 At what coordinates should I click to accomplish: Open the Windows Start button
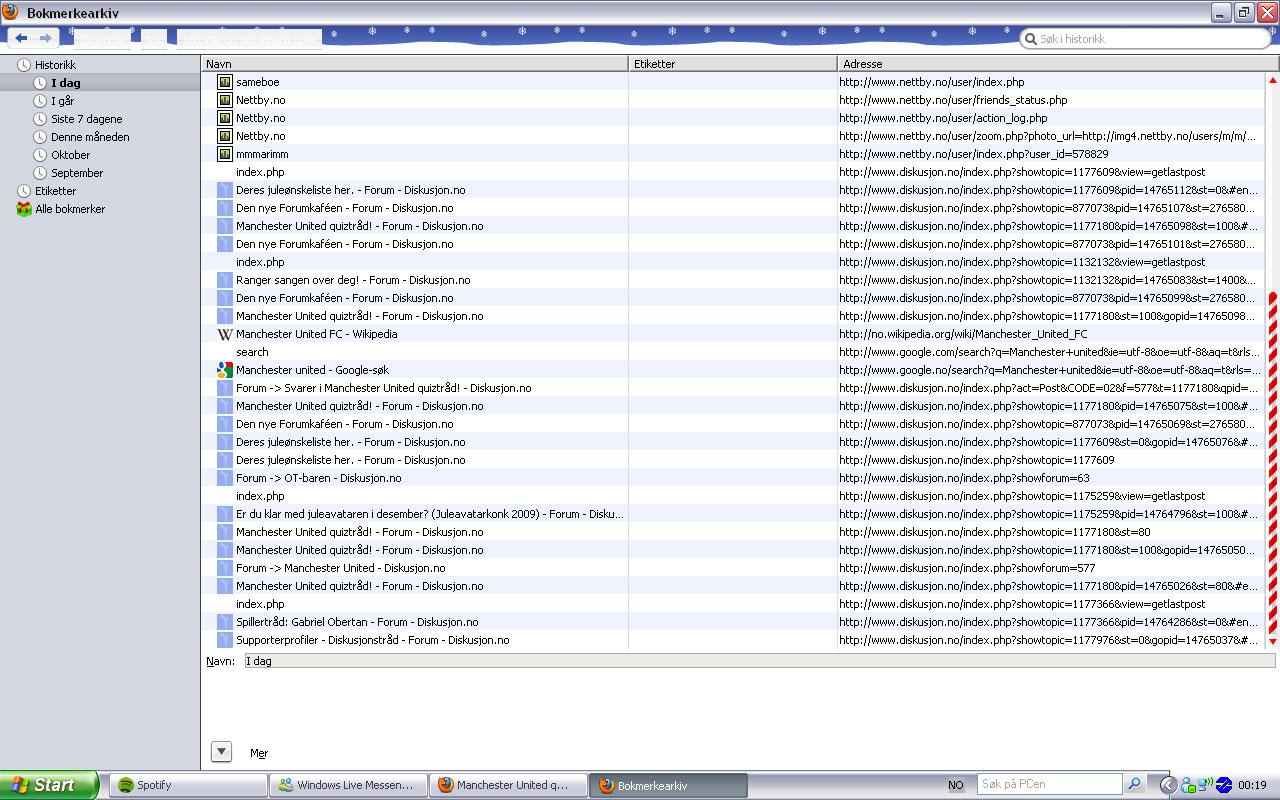point(49,785)
